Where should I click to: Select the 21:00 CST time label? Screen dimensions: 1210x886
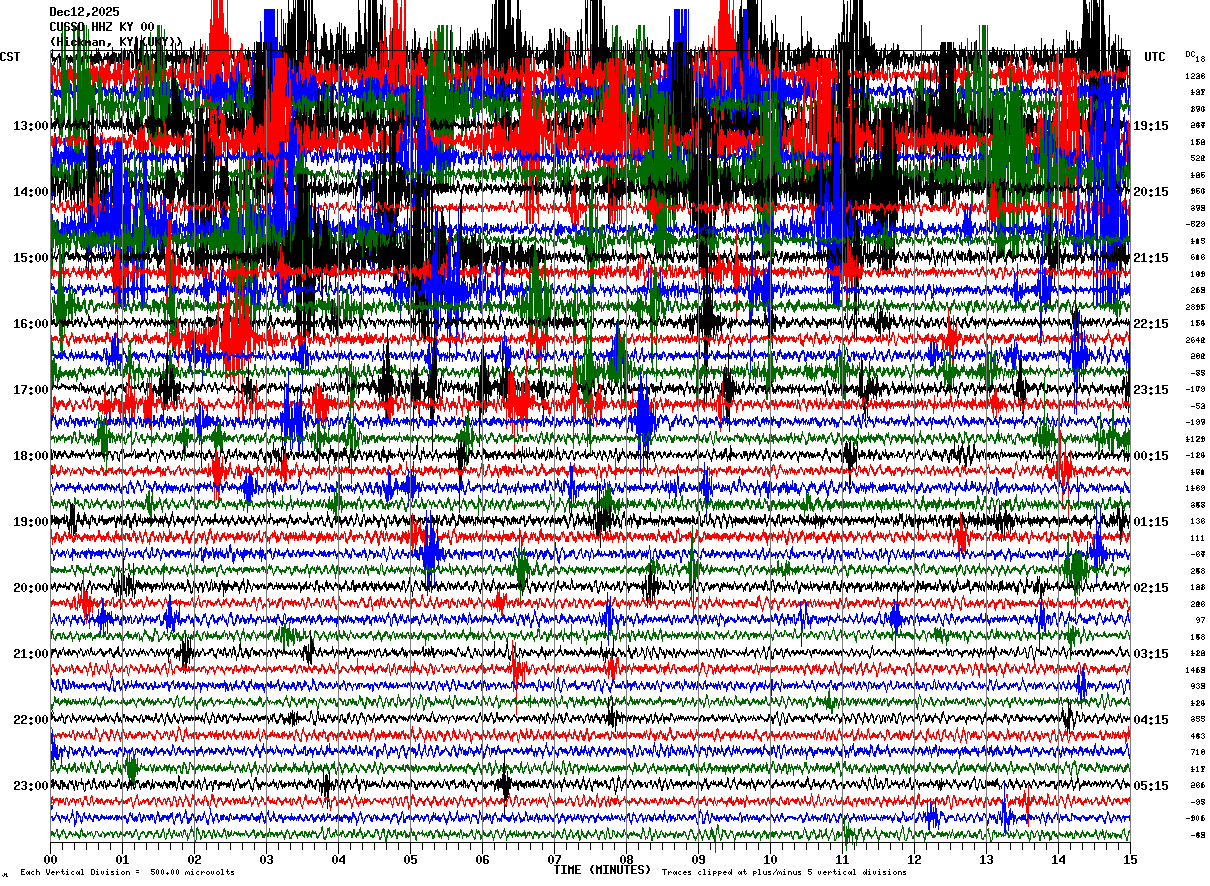coord(31,654)
